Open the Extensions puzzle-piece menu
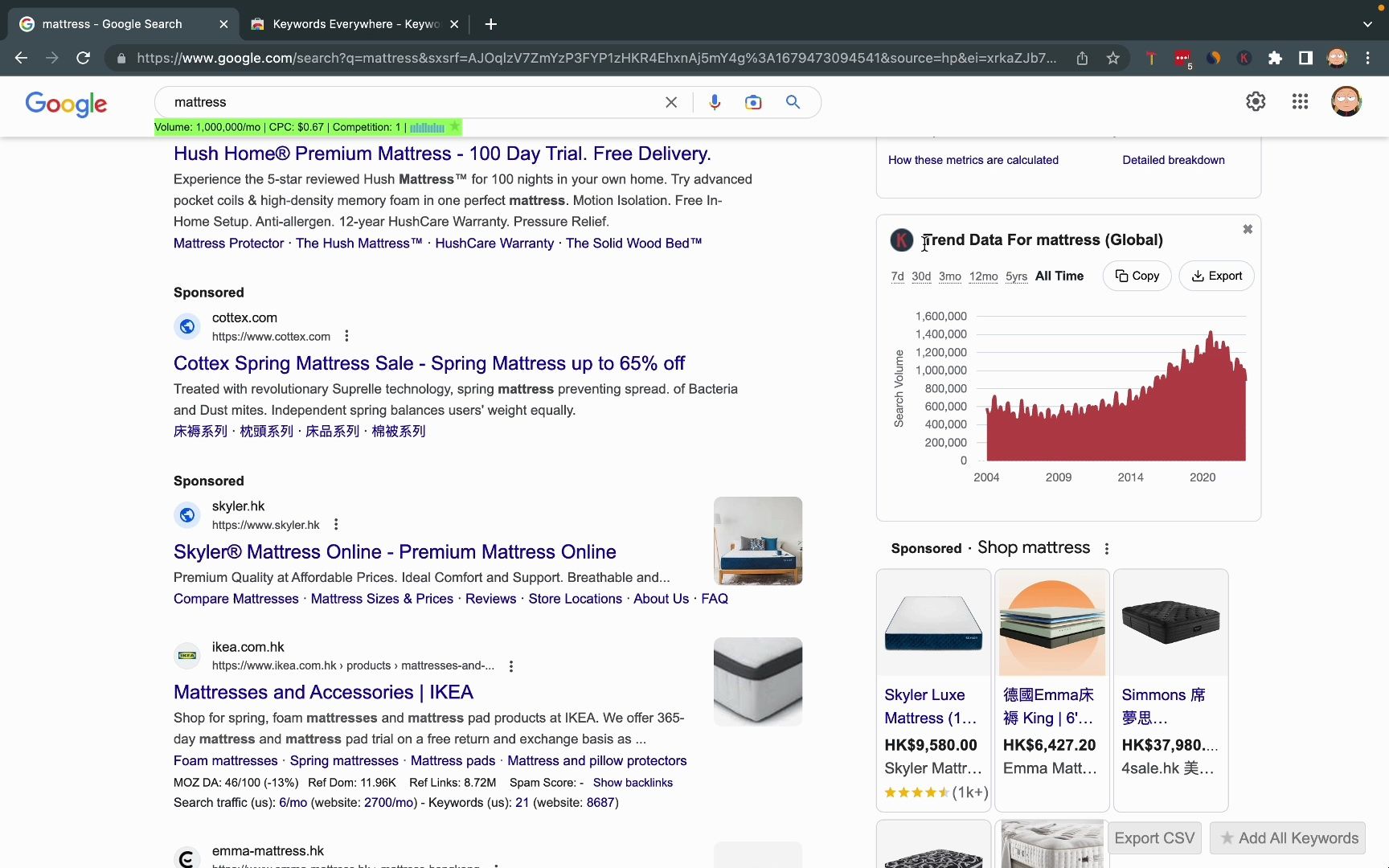Image resolution: width=1389 pixels, height=868 pixels. pyautogui.click(x=1275, y=58)
